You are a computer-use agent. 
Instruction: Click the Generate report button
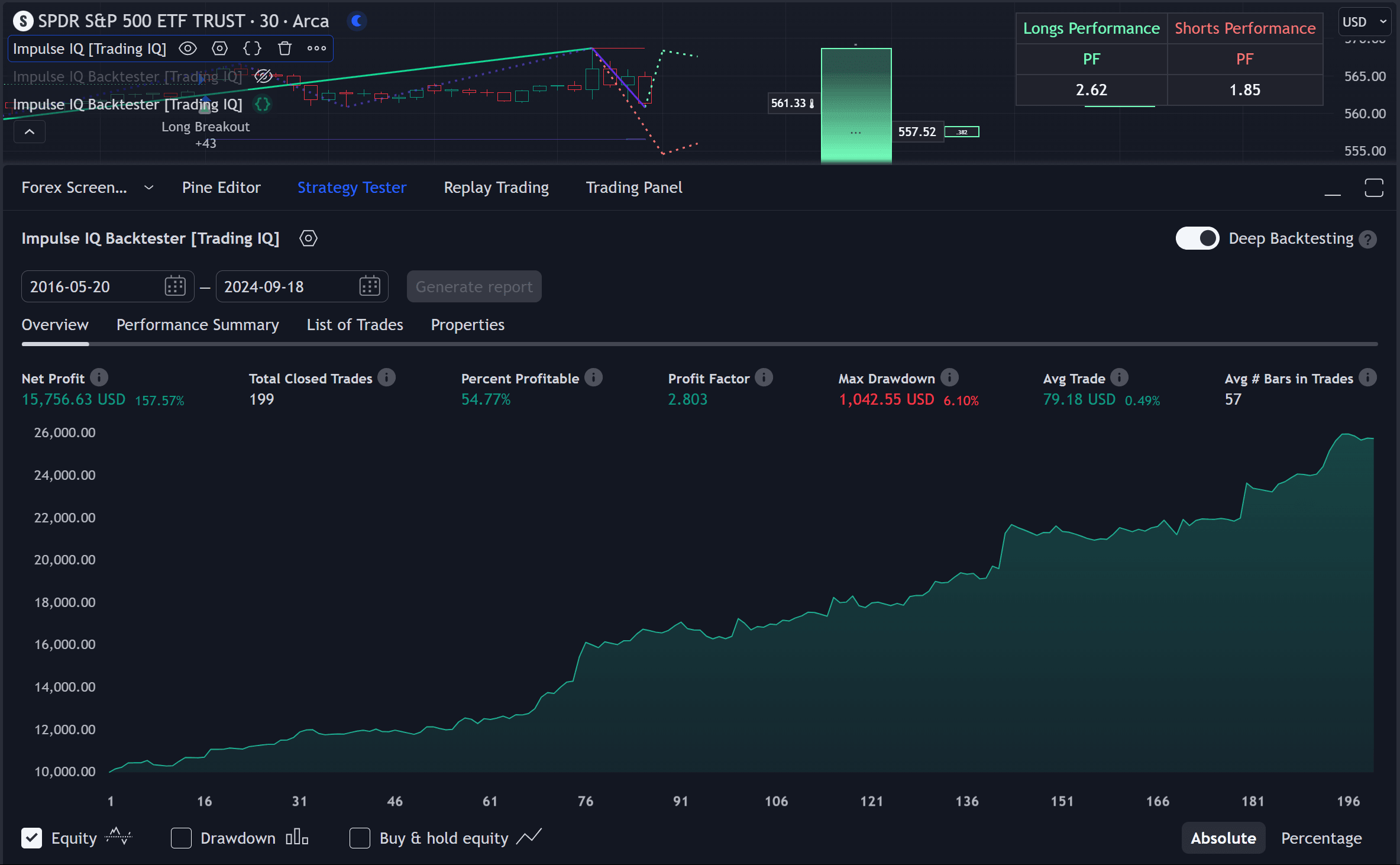click(x=474, y=287)
